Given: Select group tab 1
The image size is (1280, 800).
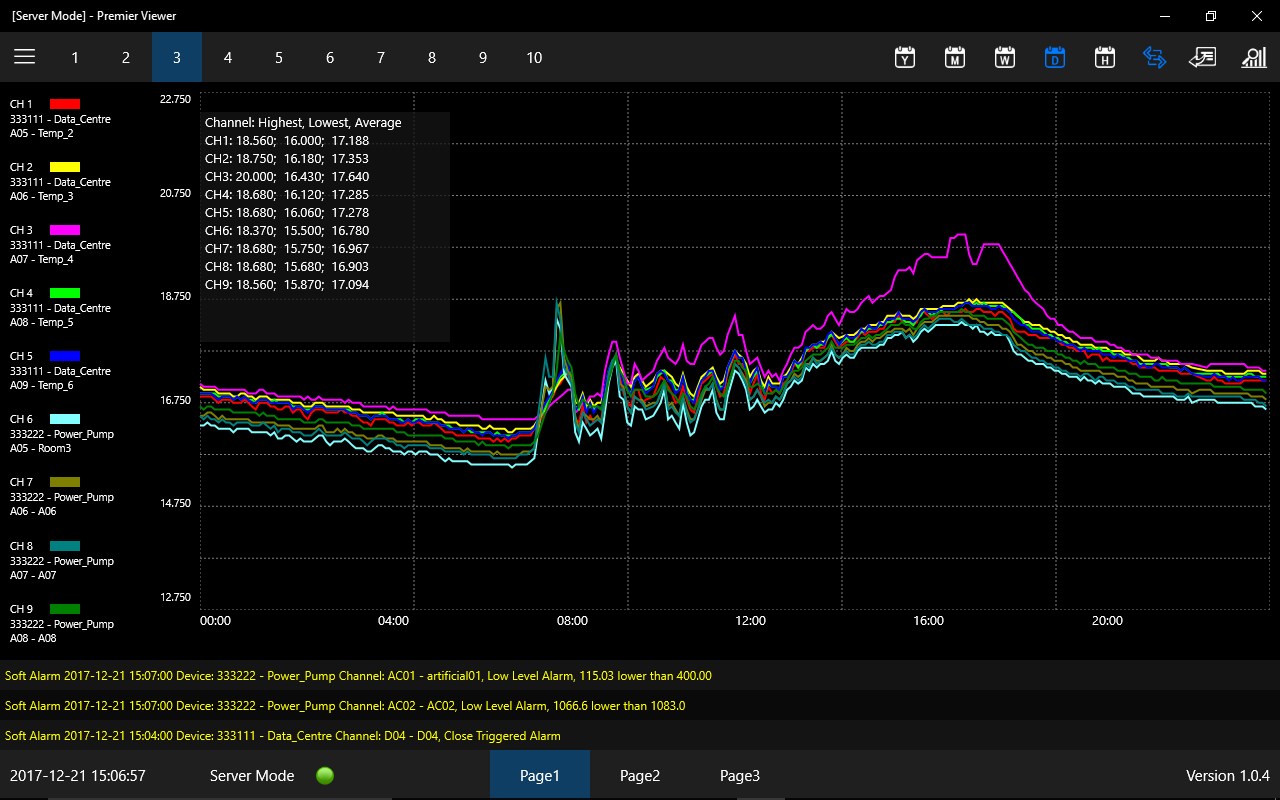Looking at the screenshot, I should pos(75,57).
